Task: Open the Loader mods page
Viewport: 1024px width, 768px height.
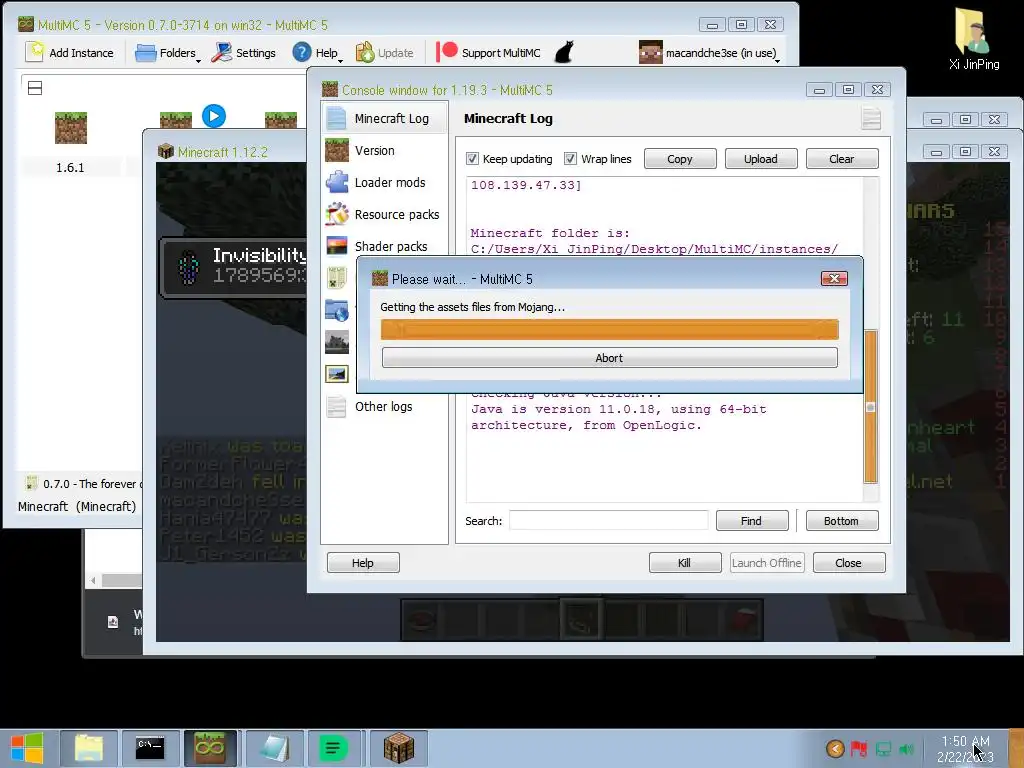Action: point(385,182)
